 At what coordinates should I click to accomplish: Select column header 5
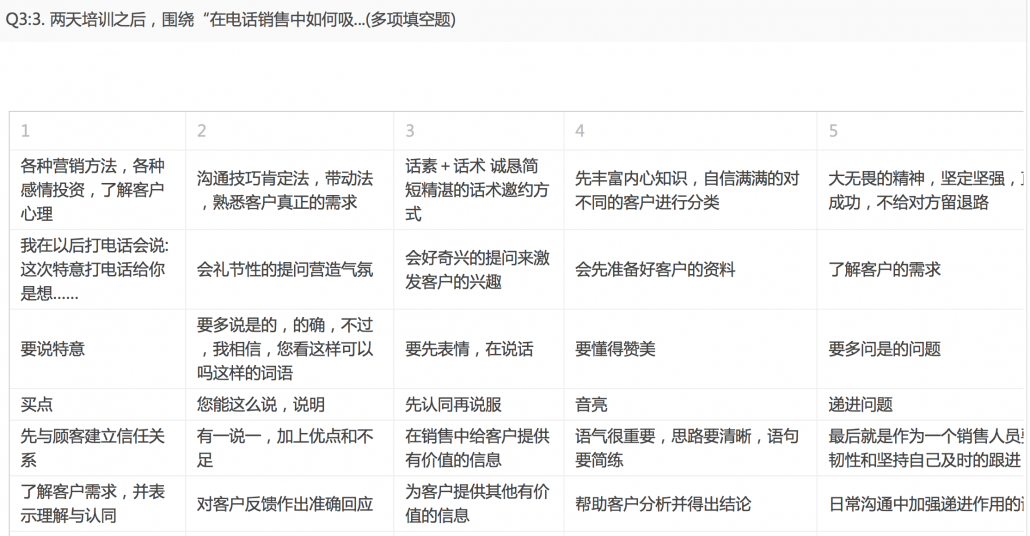tap(921, 131)
